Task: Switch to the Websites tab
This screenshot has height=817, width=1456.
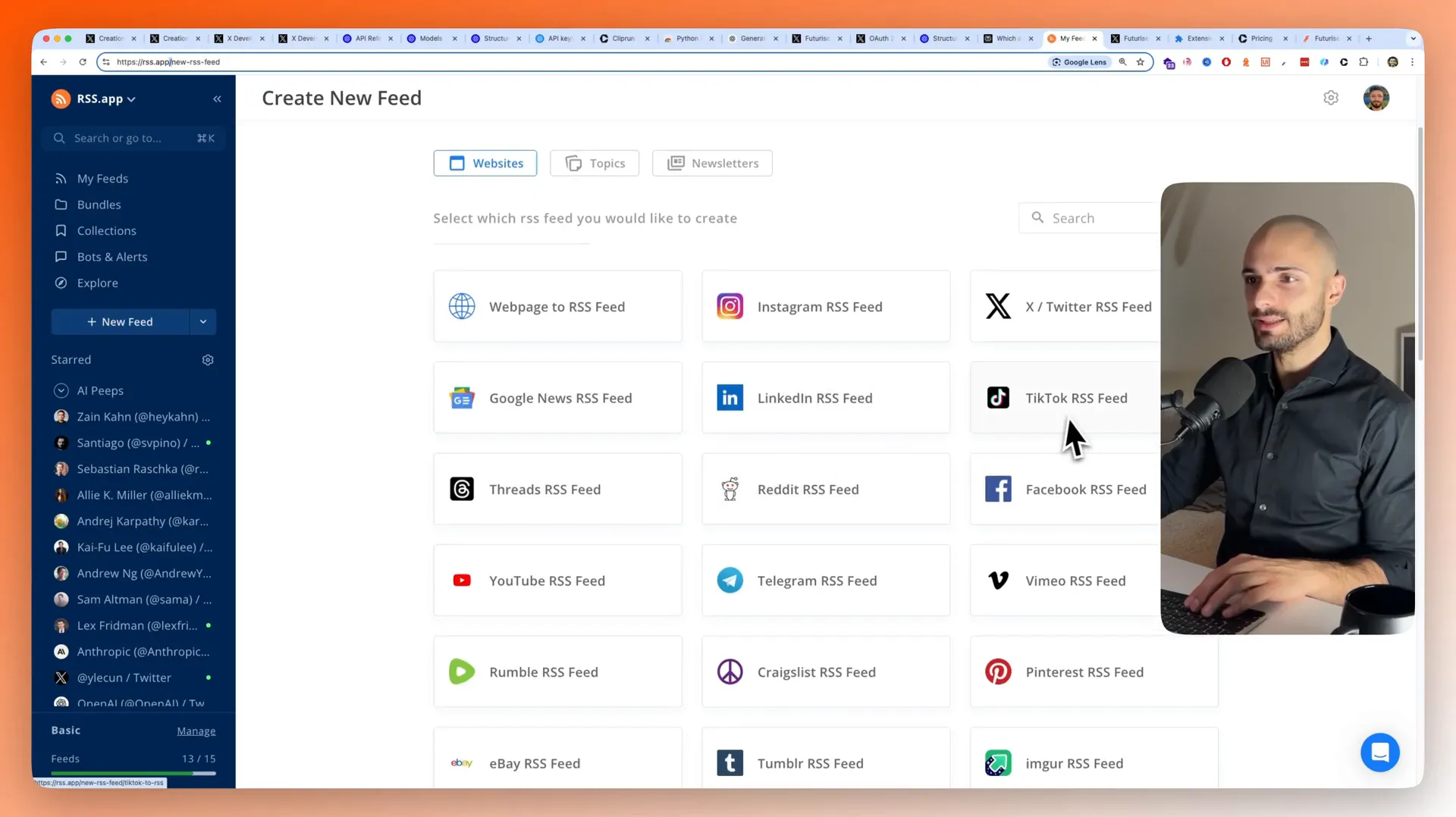Action: pyautogui.click(x=485, y=163)
